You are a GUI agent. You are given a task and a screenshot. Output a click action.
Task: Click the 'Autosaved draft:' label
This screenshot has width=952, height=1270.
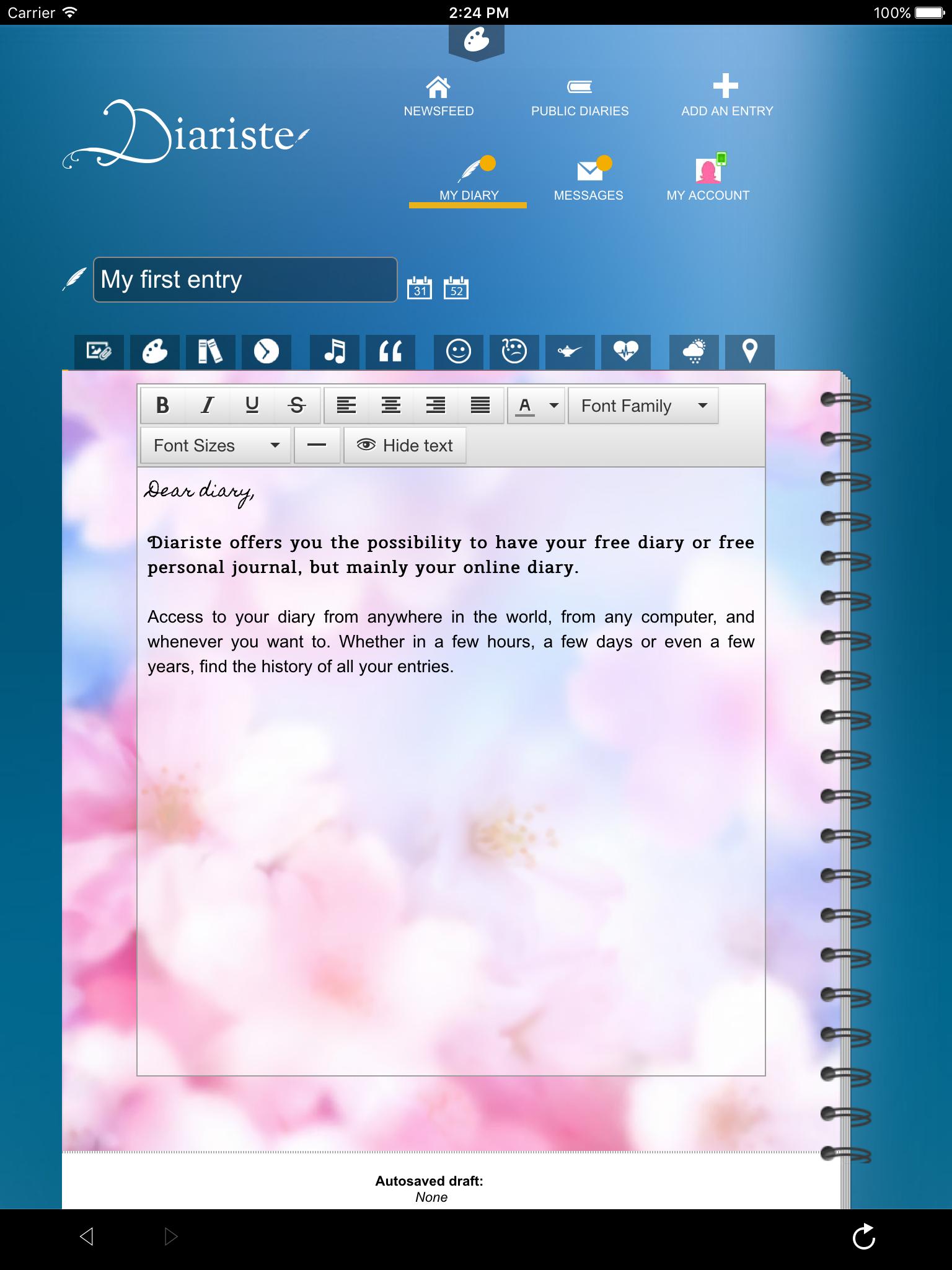pyautogui.click(x=429, y=1181)
